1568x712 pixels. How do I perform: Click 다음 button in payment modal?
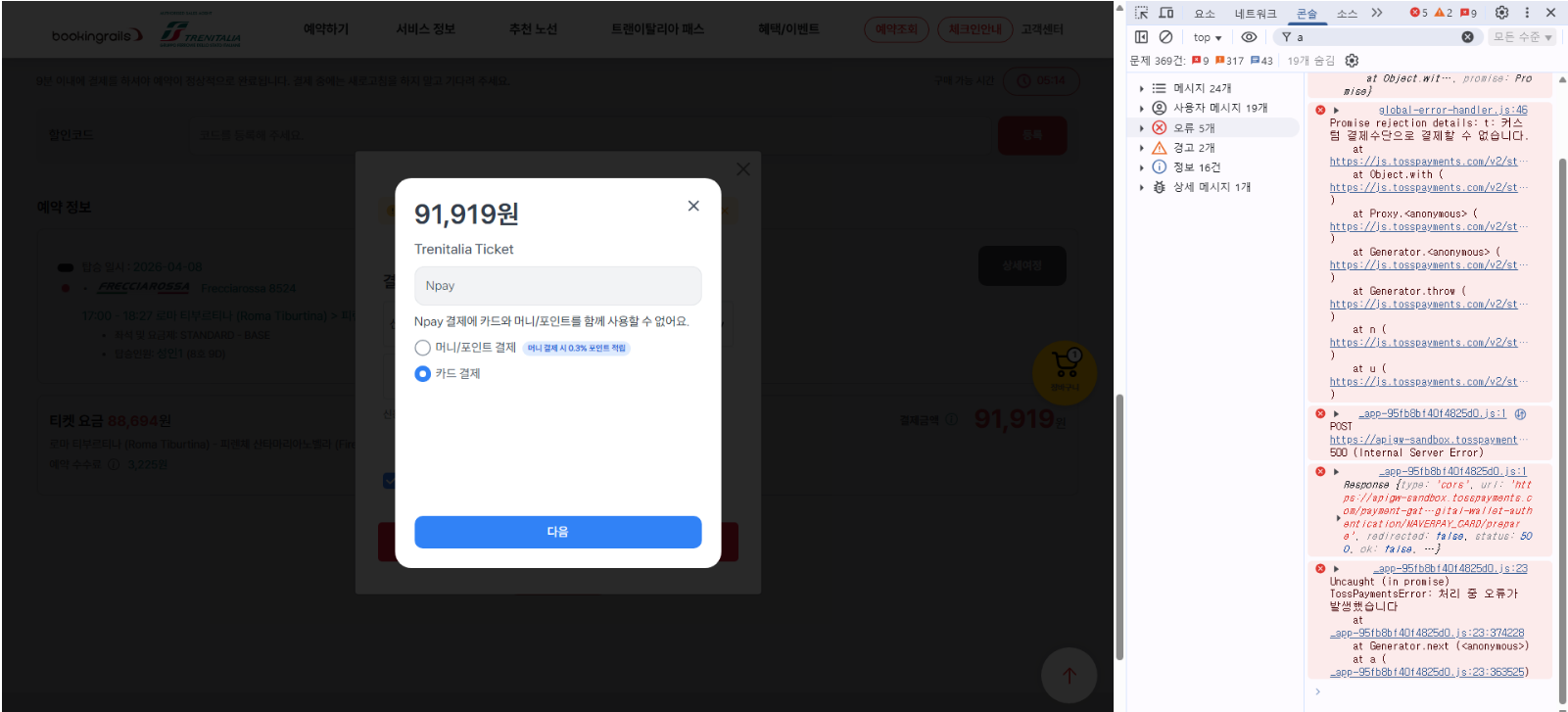click(558, 532)
